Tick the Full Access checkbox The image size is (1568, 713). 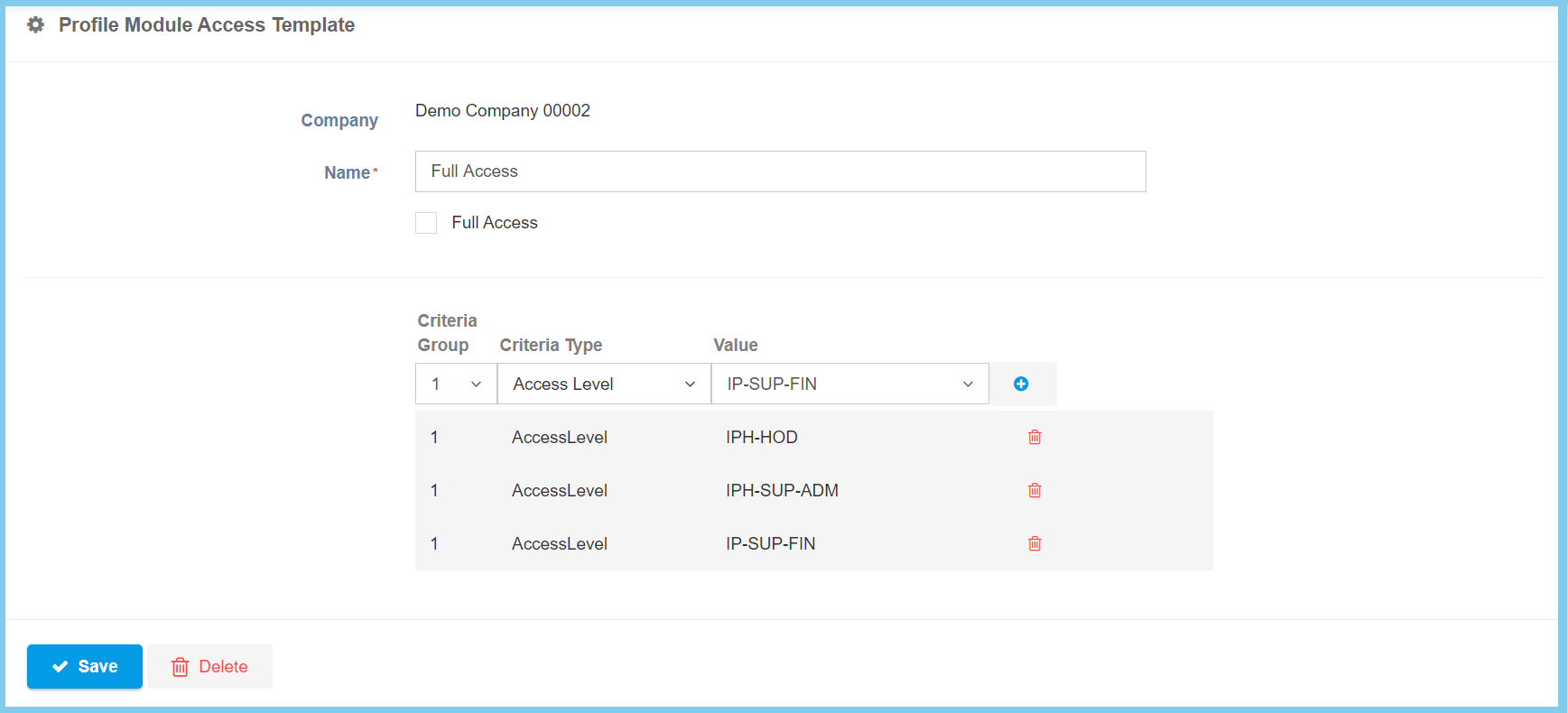[426, 223]
